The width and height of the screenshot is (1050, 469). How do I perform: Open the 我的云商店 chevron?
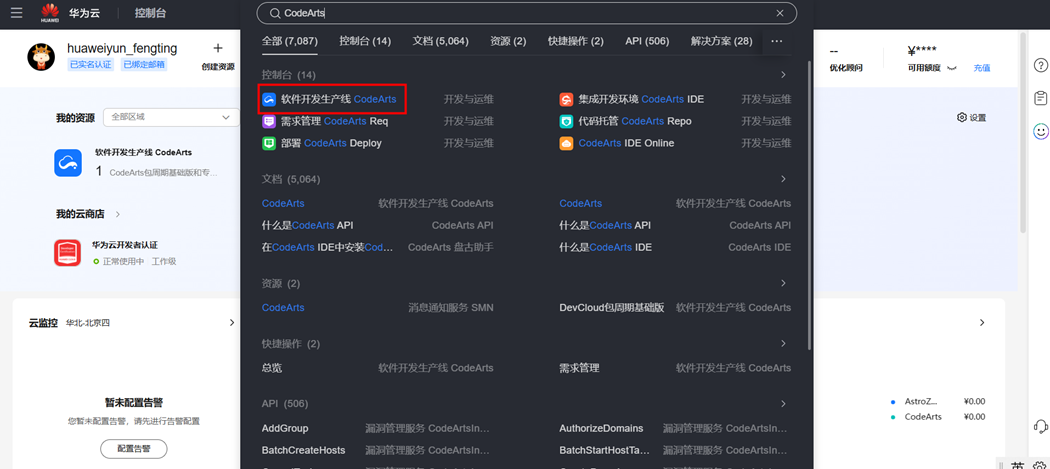point(118,214)
